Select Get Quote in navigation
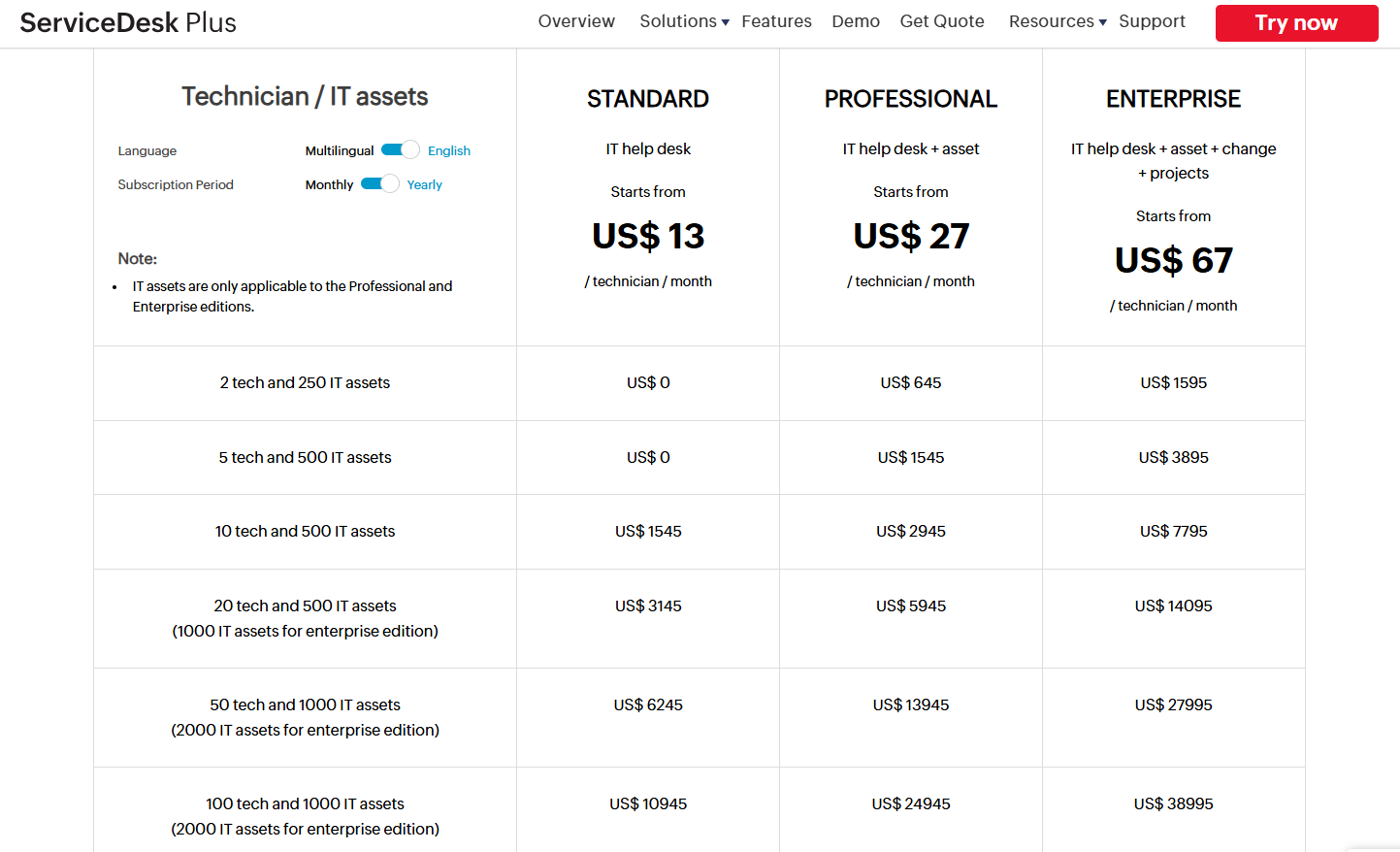The height and width of the screenshot is (852, 1400). [942, 21]
